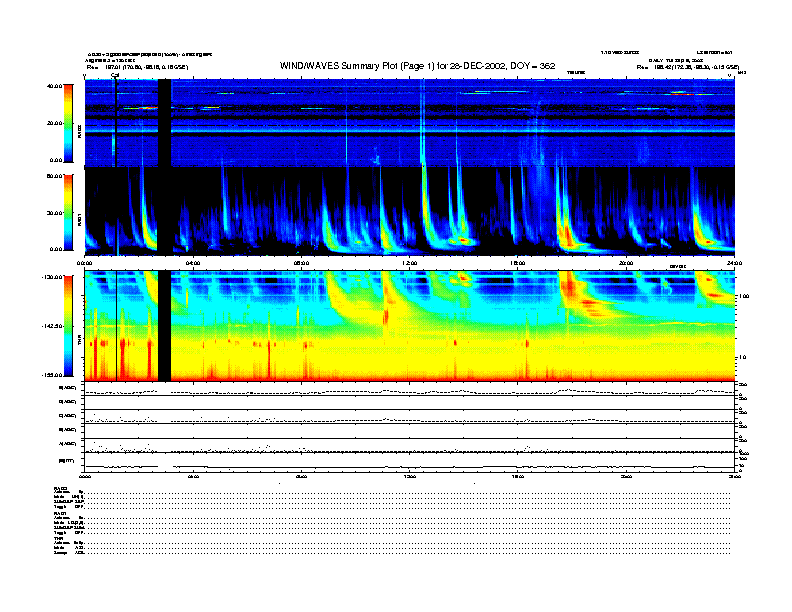The height and width of the screenshot is (612, 792).
Task: Click the intense red burst near 18:00 in RAD1
Action: point(567,235)
